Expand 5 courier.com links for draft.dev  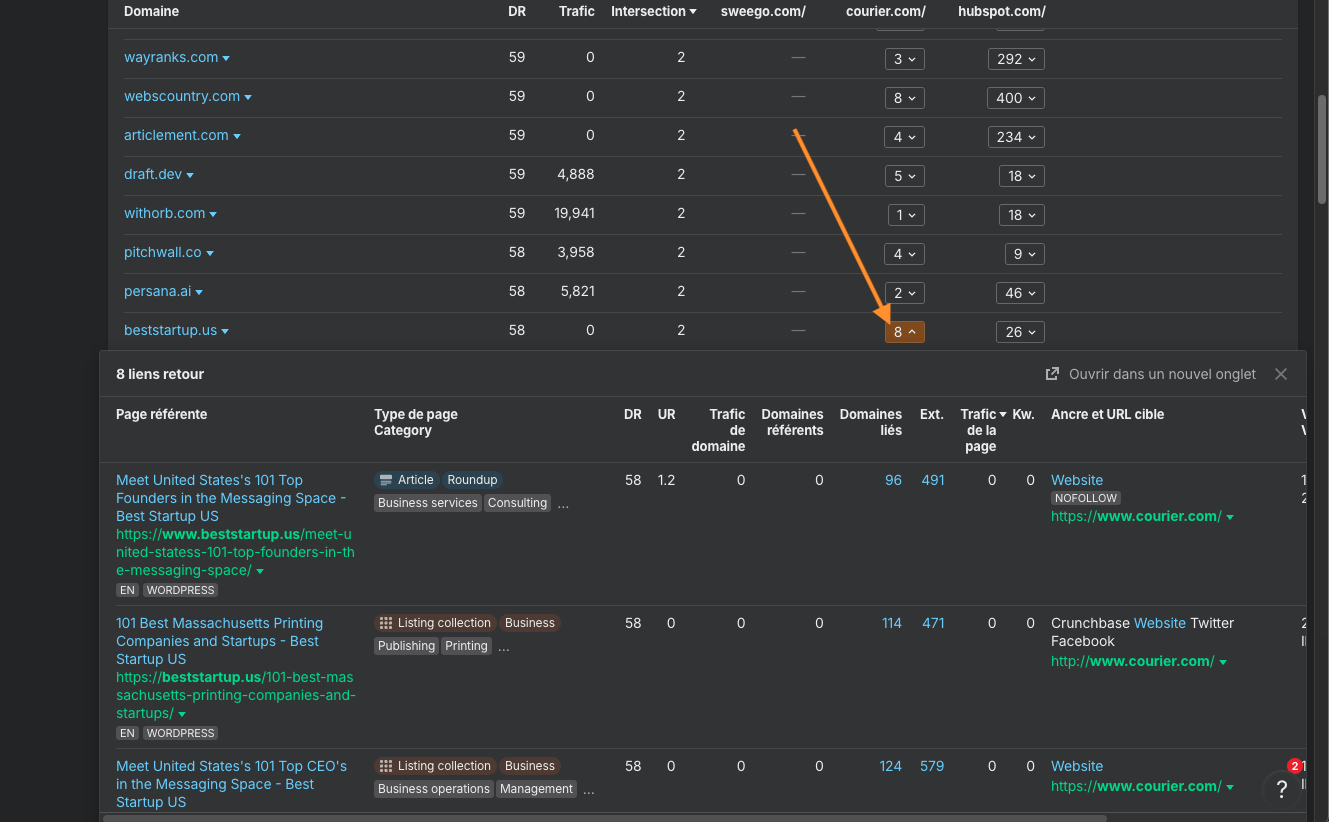click(904, 176)
